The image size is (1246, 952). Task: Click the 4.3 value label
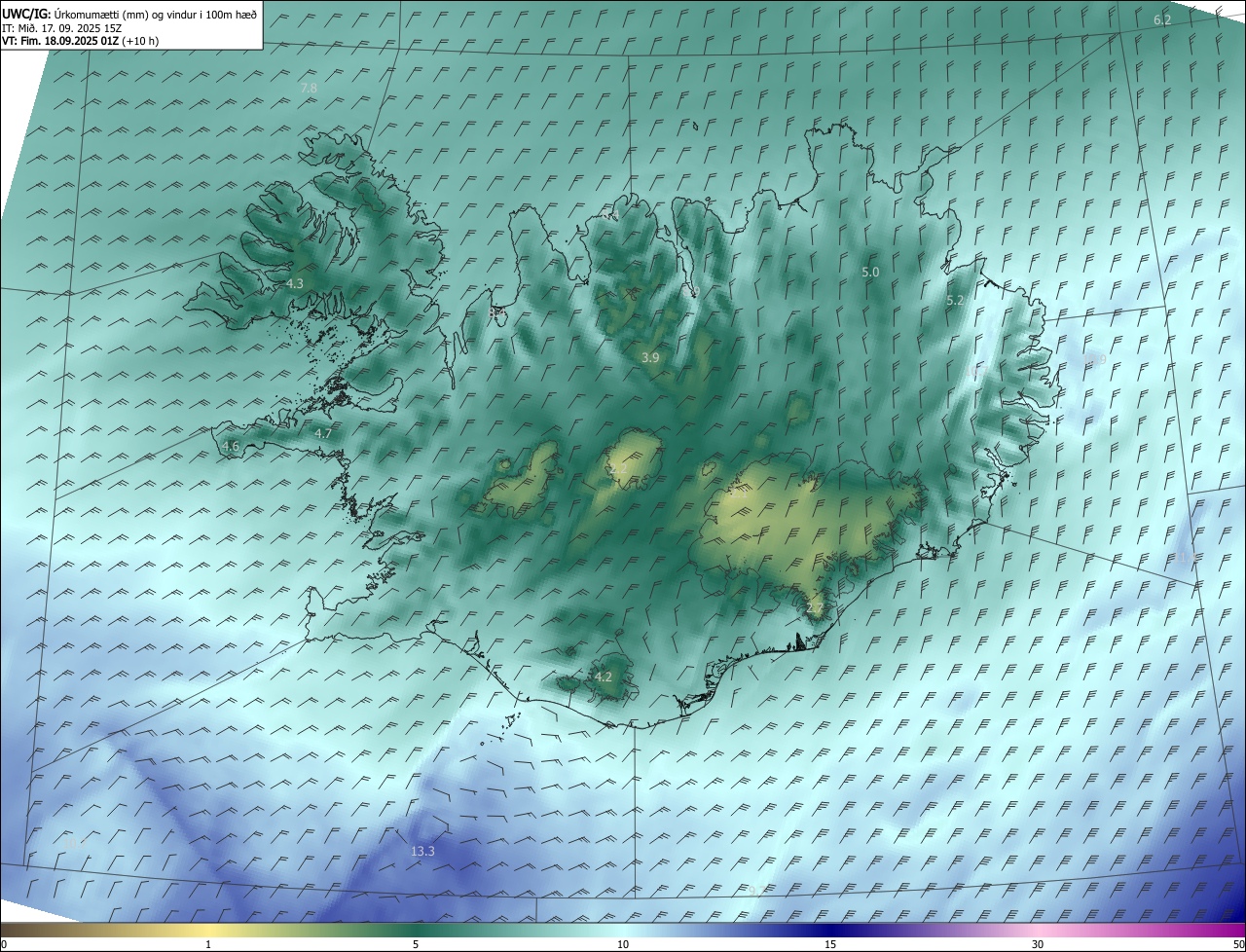(295, 283)
